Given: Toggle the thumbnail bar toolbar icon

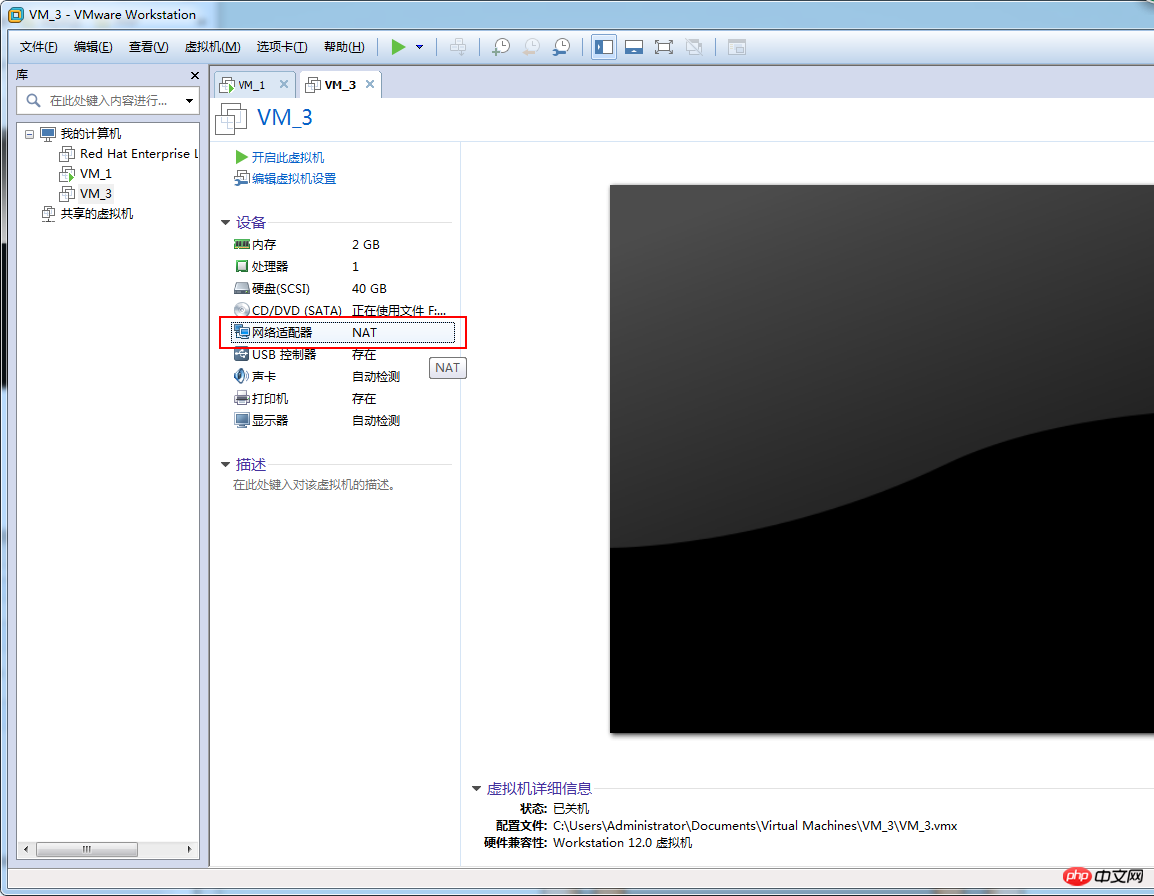Looking at the screenshot, I should (x=634, y=47).
